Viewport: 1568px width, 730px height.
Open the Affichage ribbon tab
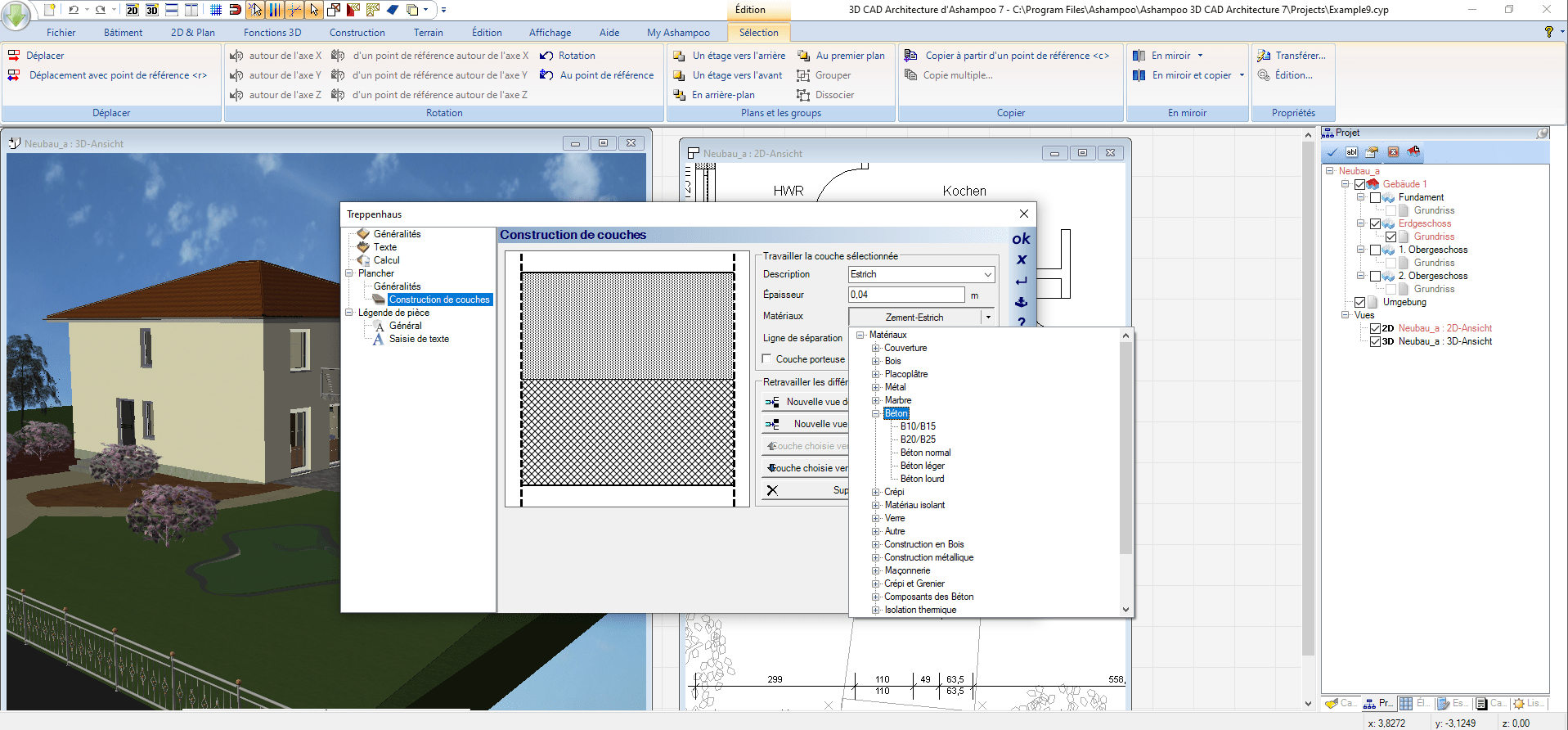click(550, 33)
